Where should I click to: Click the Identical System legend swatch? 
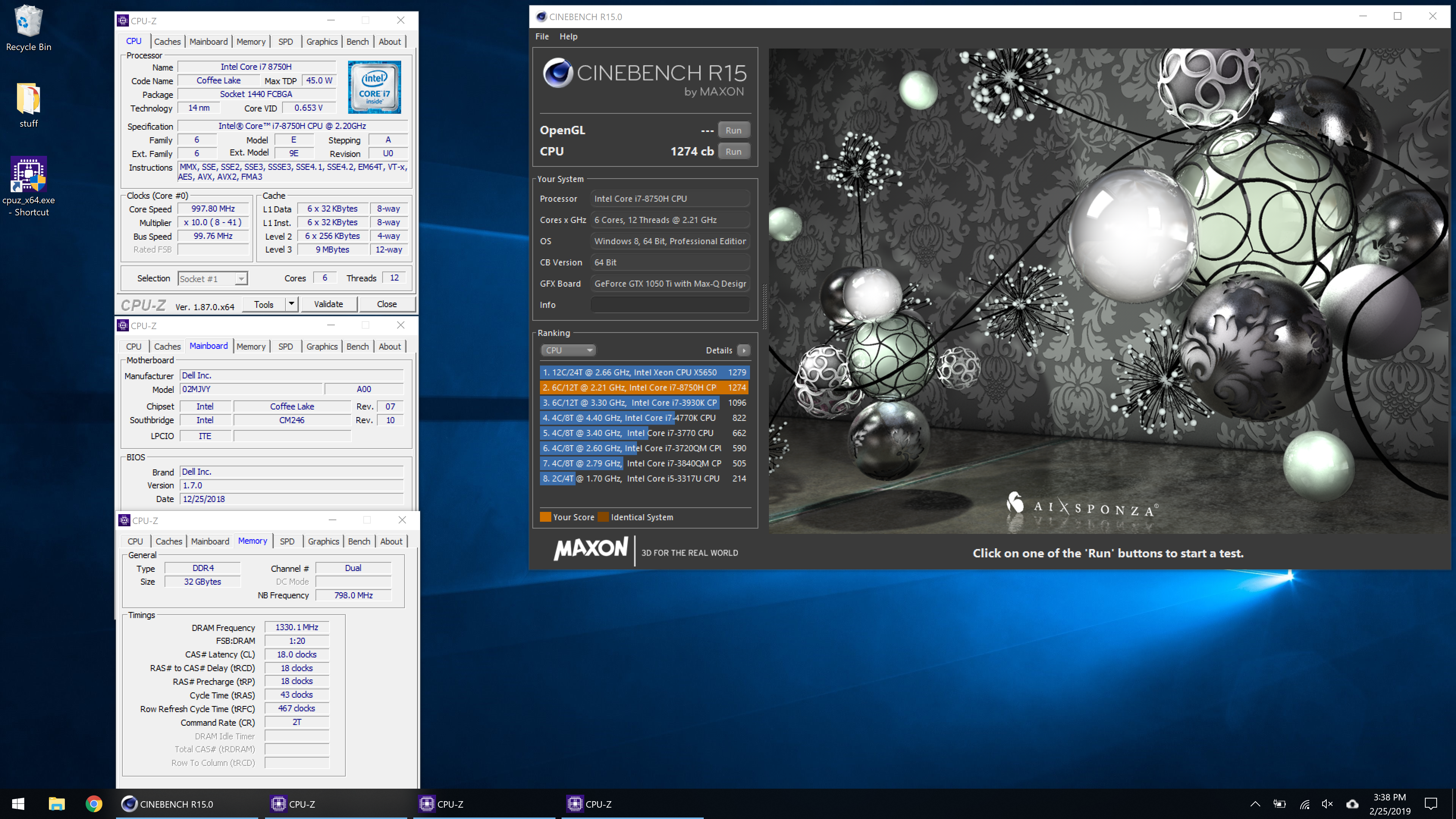603,516
